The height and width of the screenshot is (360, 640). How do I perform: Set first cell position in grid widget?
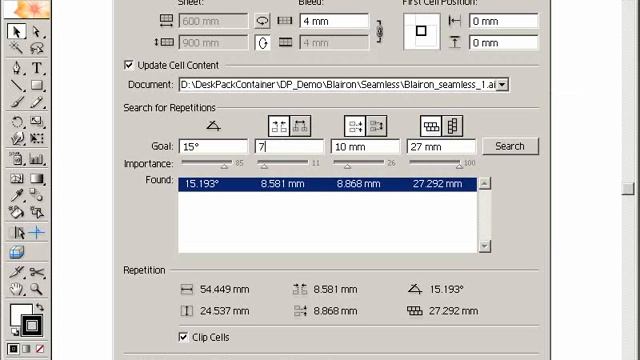coord(422,31)
